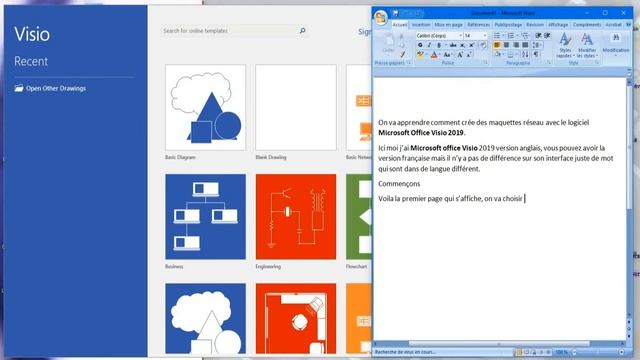Click the increase indent icon

tap(547, 36)
